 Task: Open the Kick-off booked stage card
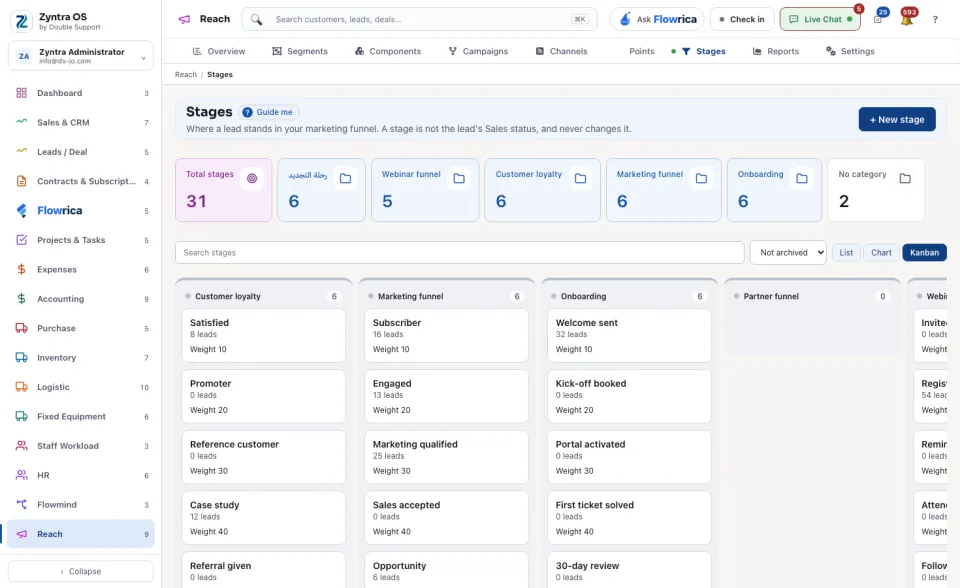[x=629, y=396]
